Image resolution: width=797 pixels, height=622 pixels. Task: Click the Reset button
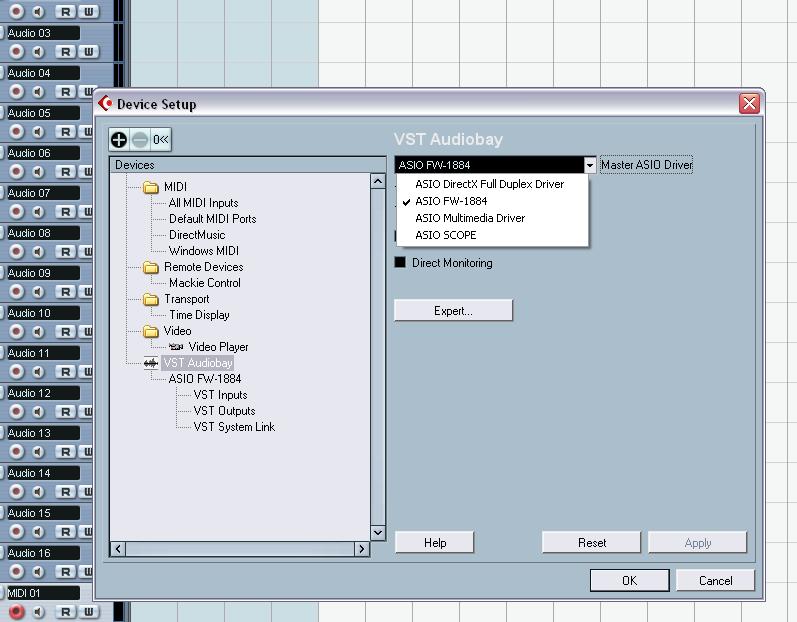592,542
